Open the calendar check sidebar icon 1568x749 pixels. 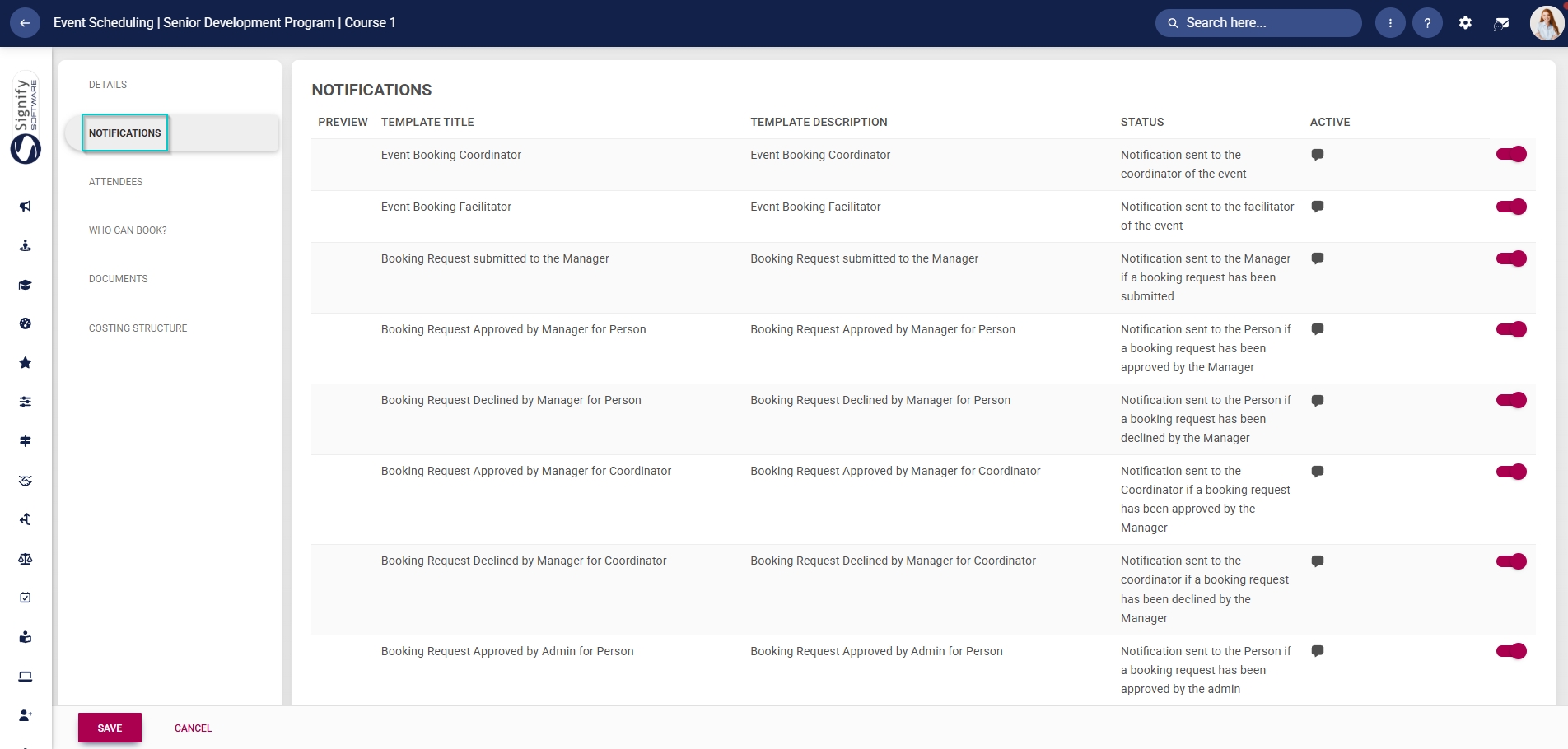tap(26, 598)
